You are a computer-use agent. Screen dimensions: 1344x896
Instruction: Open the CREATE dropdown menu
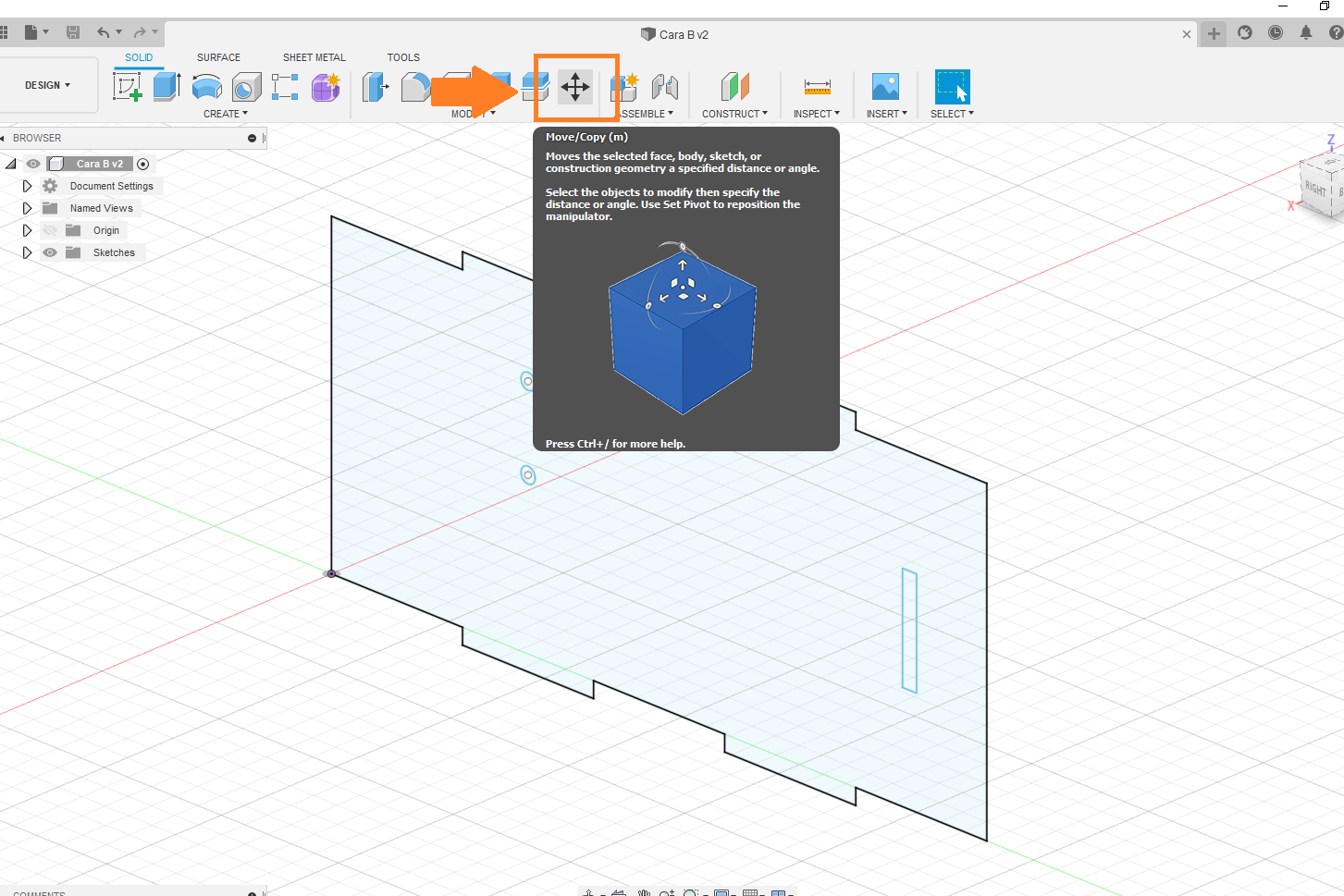[226, 114]
